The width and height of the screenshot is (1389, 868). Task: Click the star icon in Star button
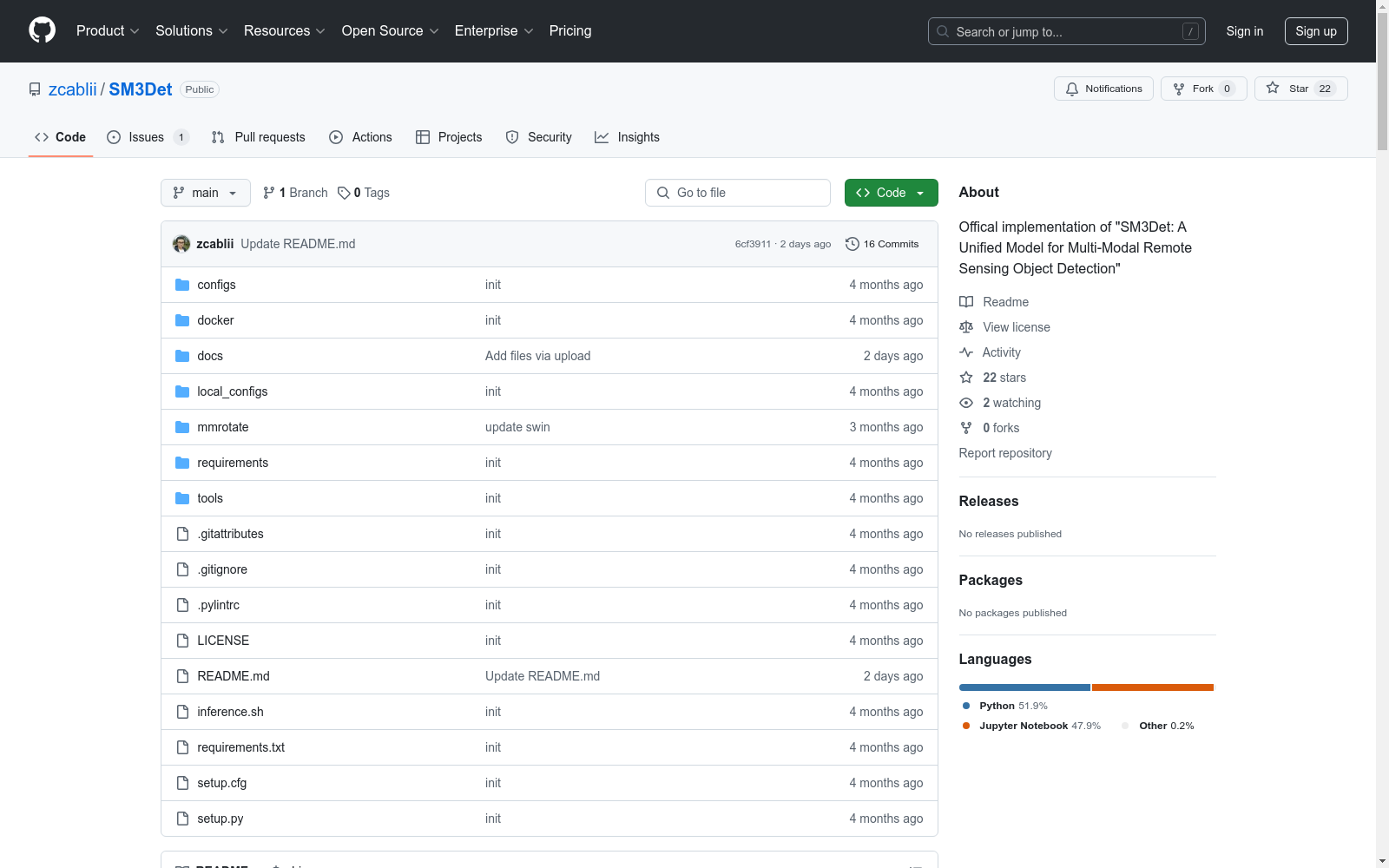[x=1273, y=88]
